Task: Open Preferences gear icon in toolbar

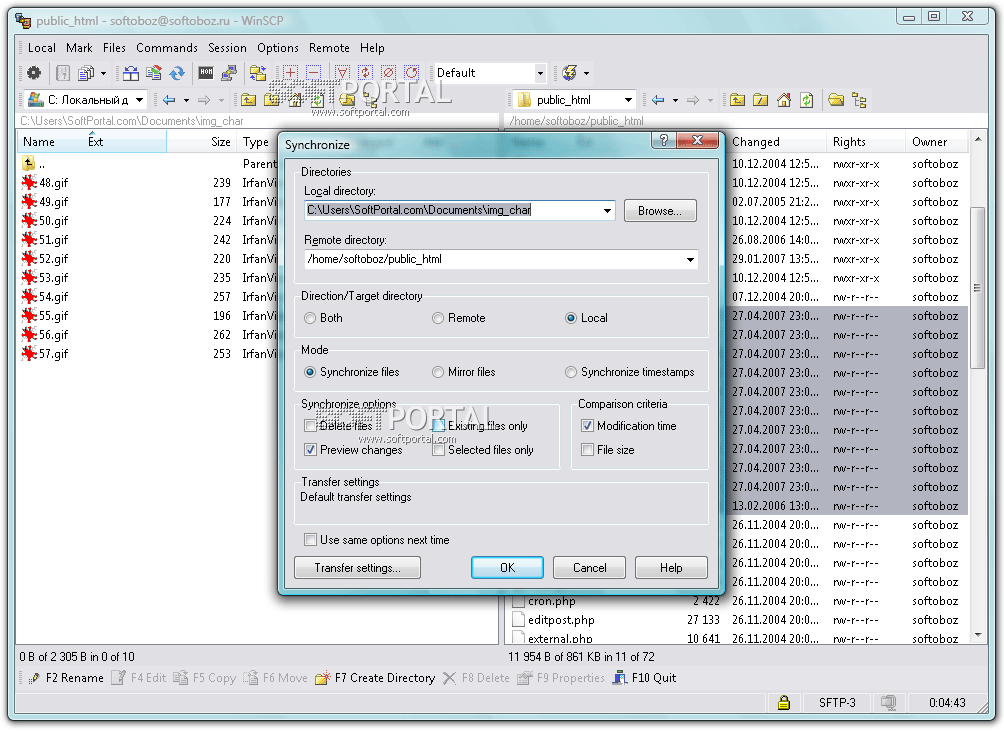Action: [x=34, y=73]
